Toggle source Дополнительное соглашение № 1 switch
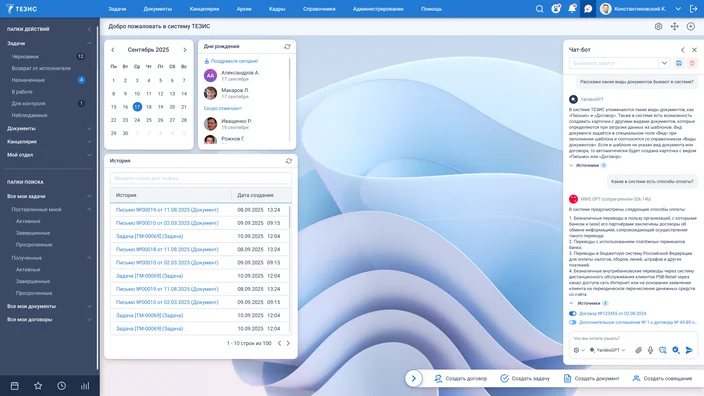 (x=572, y=322)
